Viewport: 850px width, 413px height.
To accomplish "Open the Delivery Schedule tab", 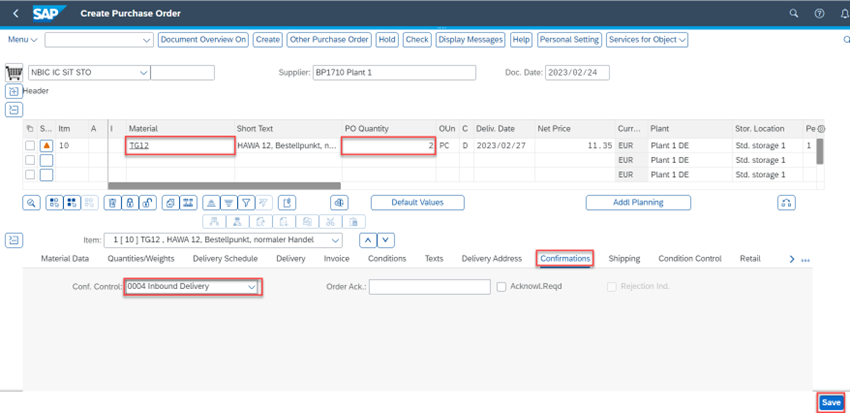I will coord(225,259).
